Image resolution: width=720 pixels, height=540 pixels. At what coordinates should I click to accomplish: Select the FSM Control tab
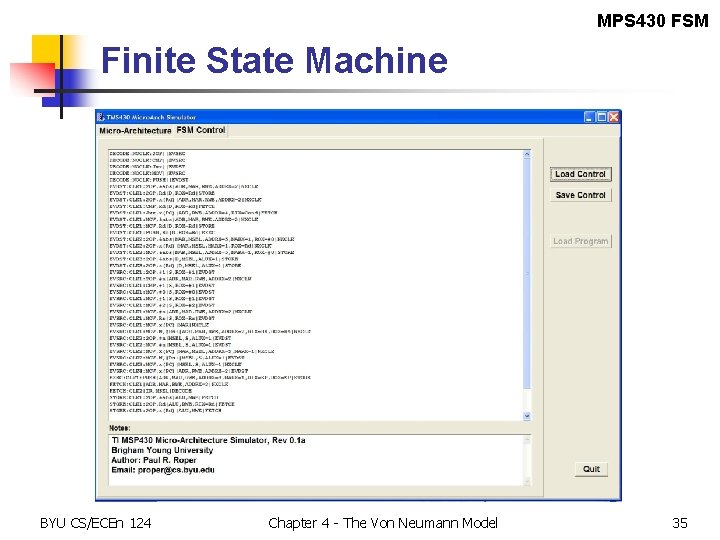pyautogui.click(x=201, y=130)
